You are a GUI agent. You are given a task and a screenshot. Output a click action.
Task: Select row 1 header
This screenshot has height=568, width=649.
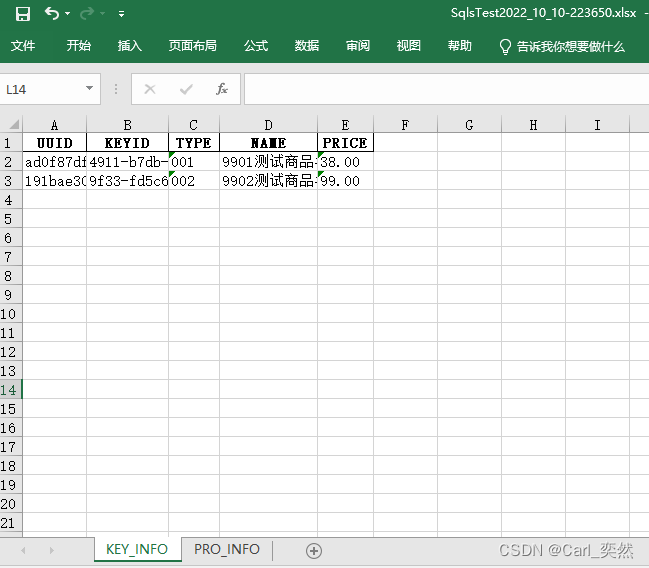(x=11, y=143)
